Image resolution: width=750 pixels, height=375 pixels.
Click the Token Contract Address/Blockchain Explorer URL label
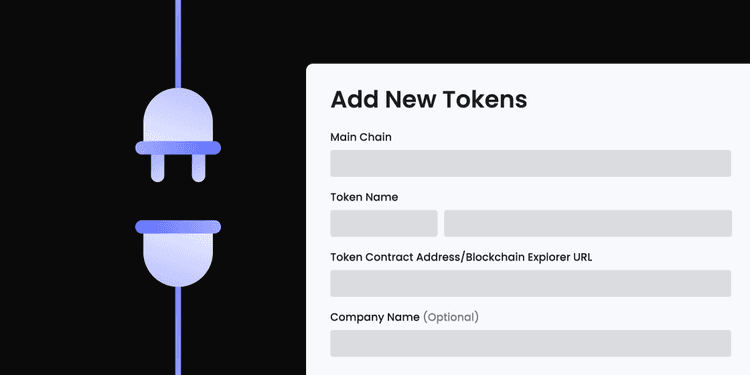461,257
